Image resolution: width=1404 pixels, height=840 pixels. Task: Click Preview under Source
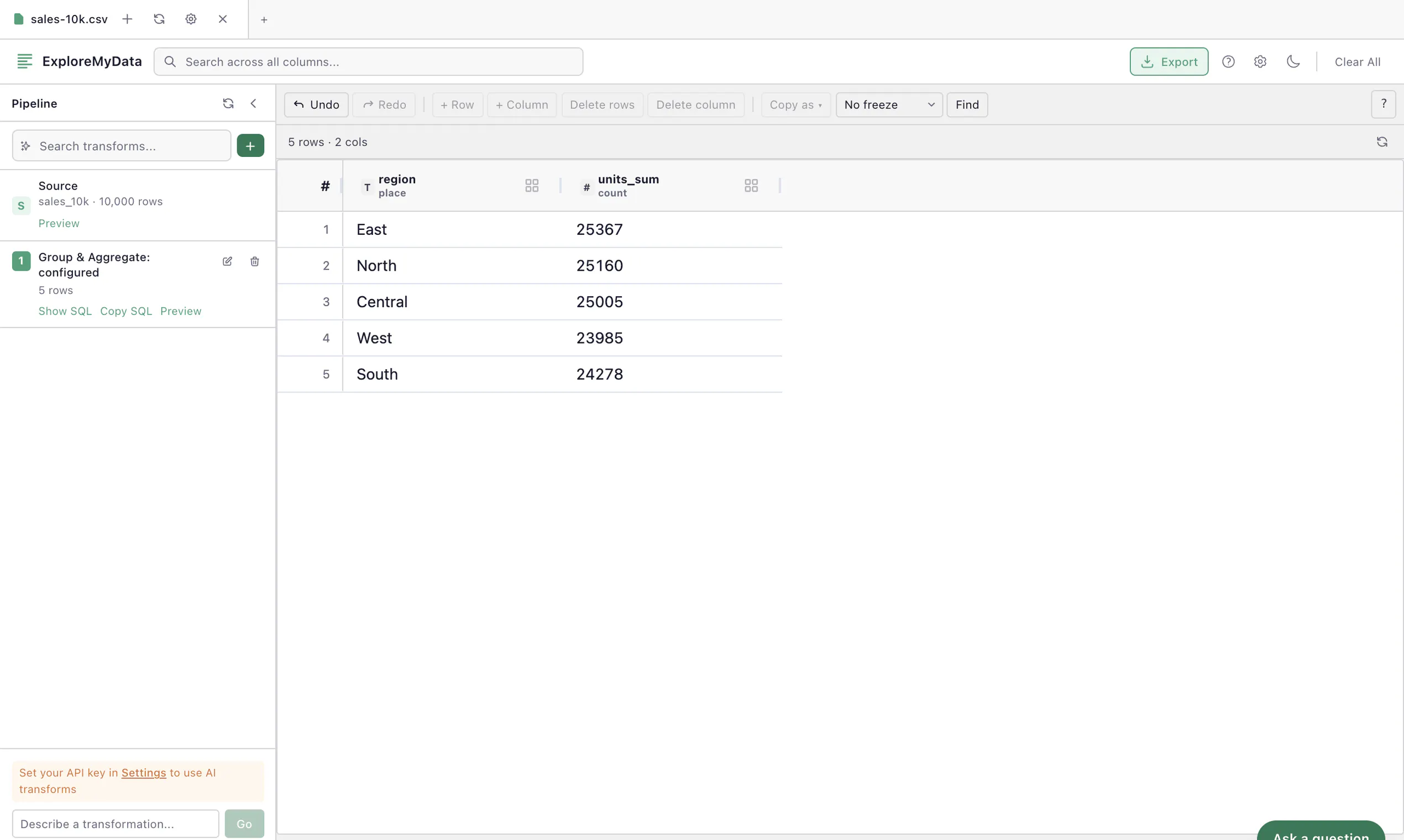click(x=59, y=224)
